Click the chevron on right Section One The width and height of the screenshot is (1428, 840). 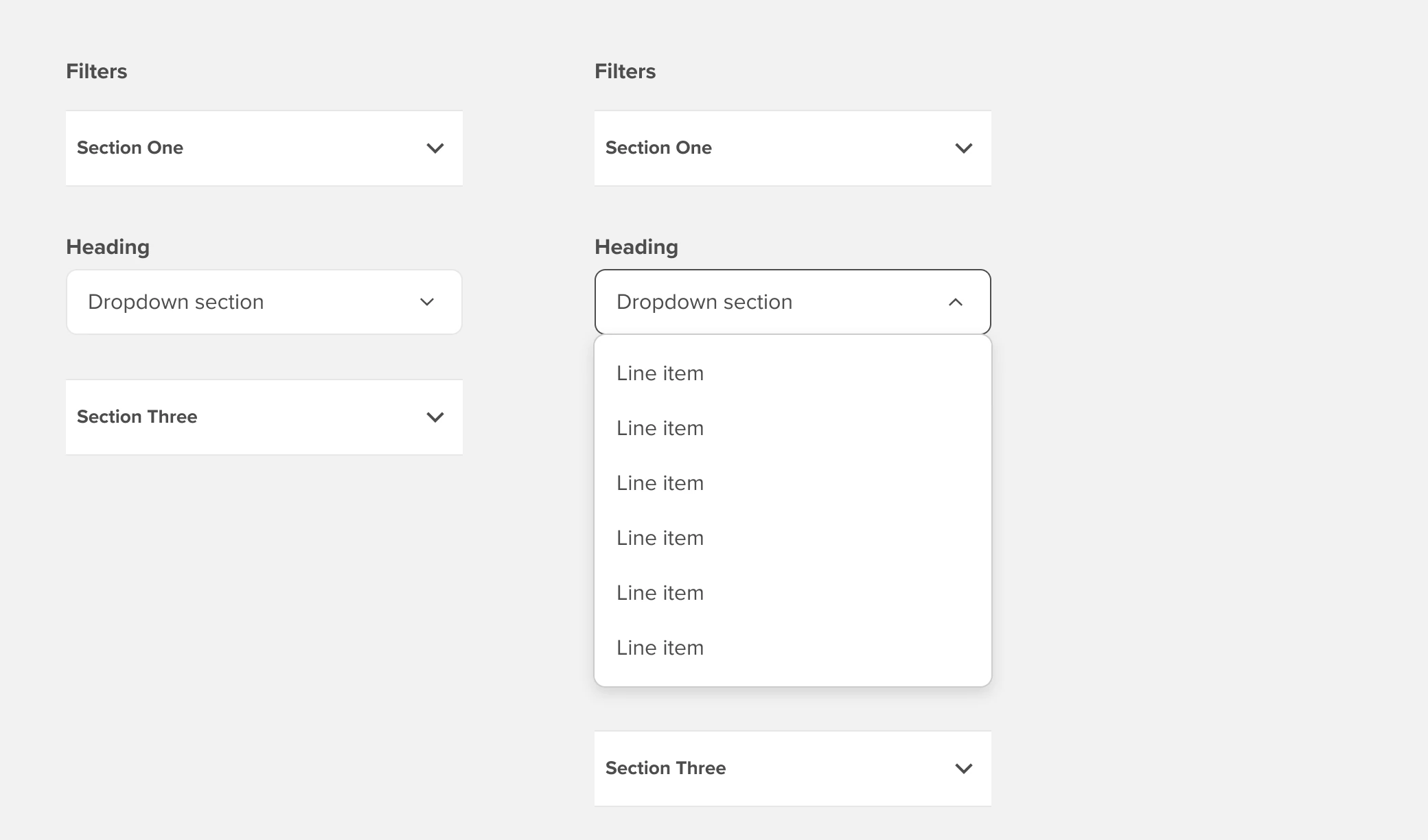tap(963, 148)
